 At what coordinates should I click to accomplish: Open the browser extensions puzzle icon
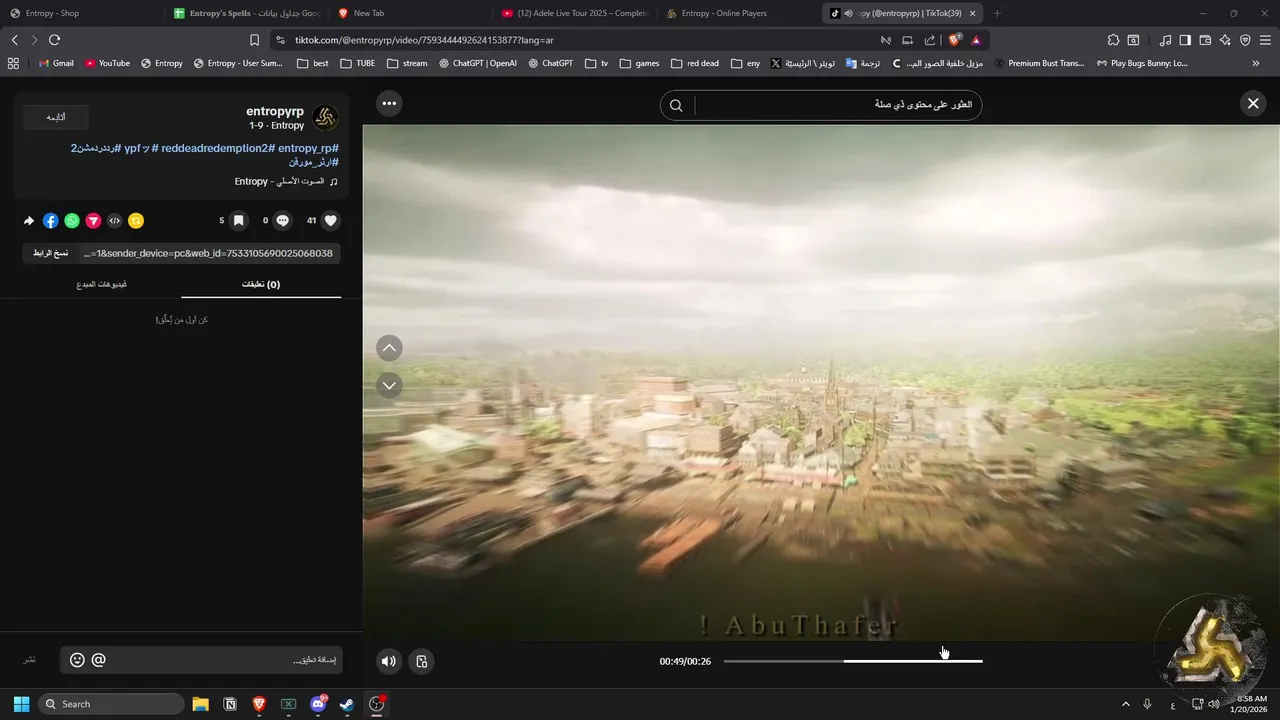point(1113,40)
